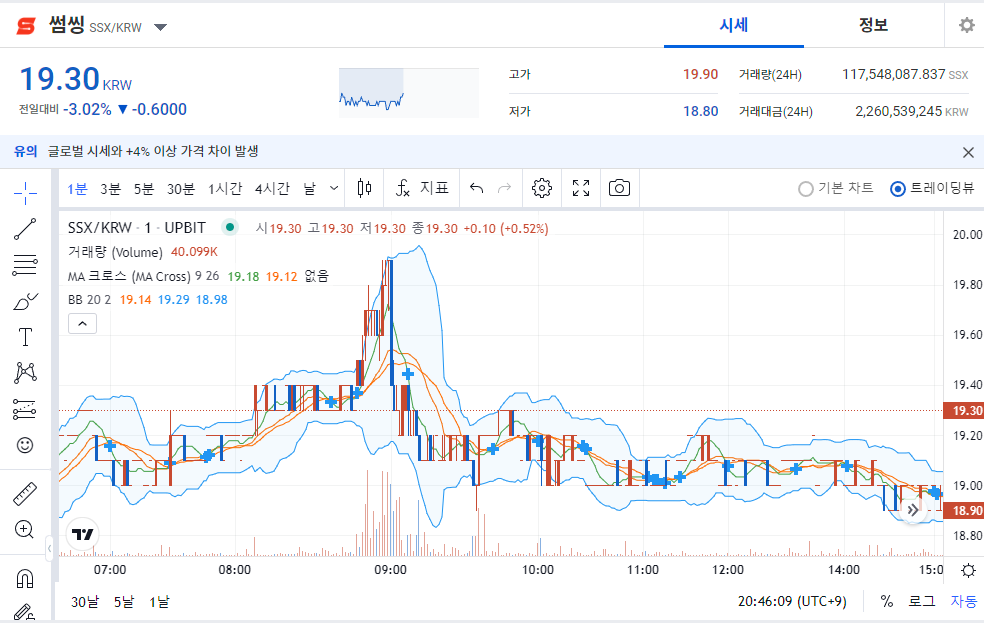Image resolution: width=984 pixels, height=623 pixels.
Task: Click the 18.90 price label on scale
Action: (x=963, y=511)
